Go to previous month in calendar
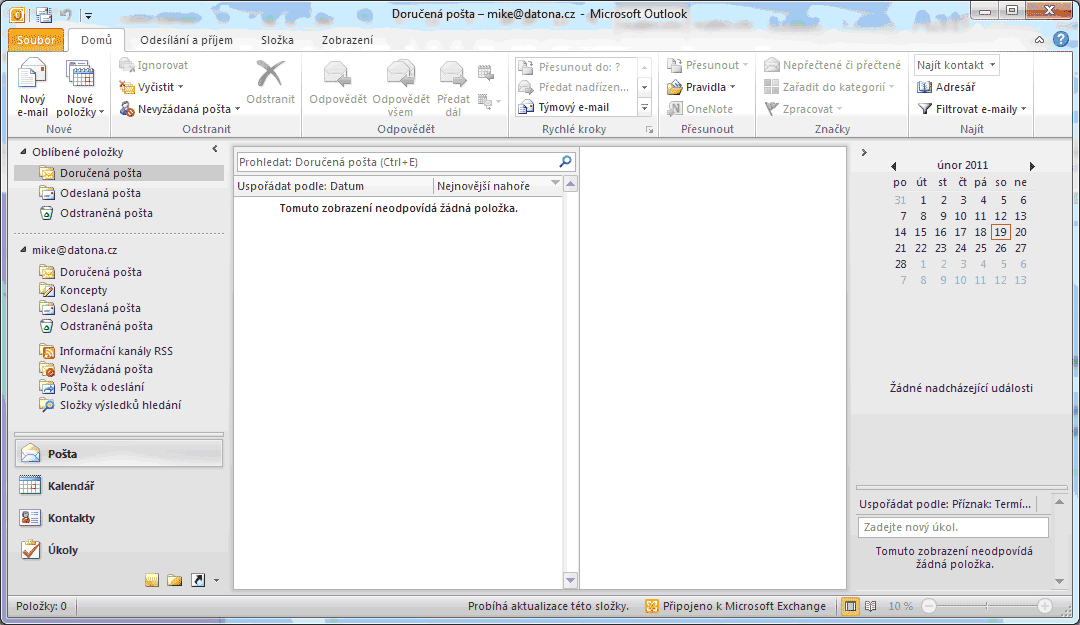1080x625 pixels. (893, 166)
